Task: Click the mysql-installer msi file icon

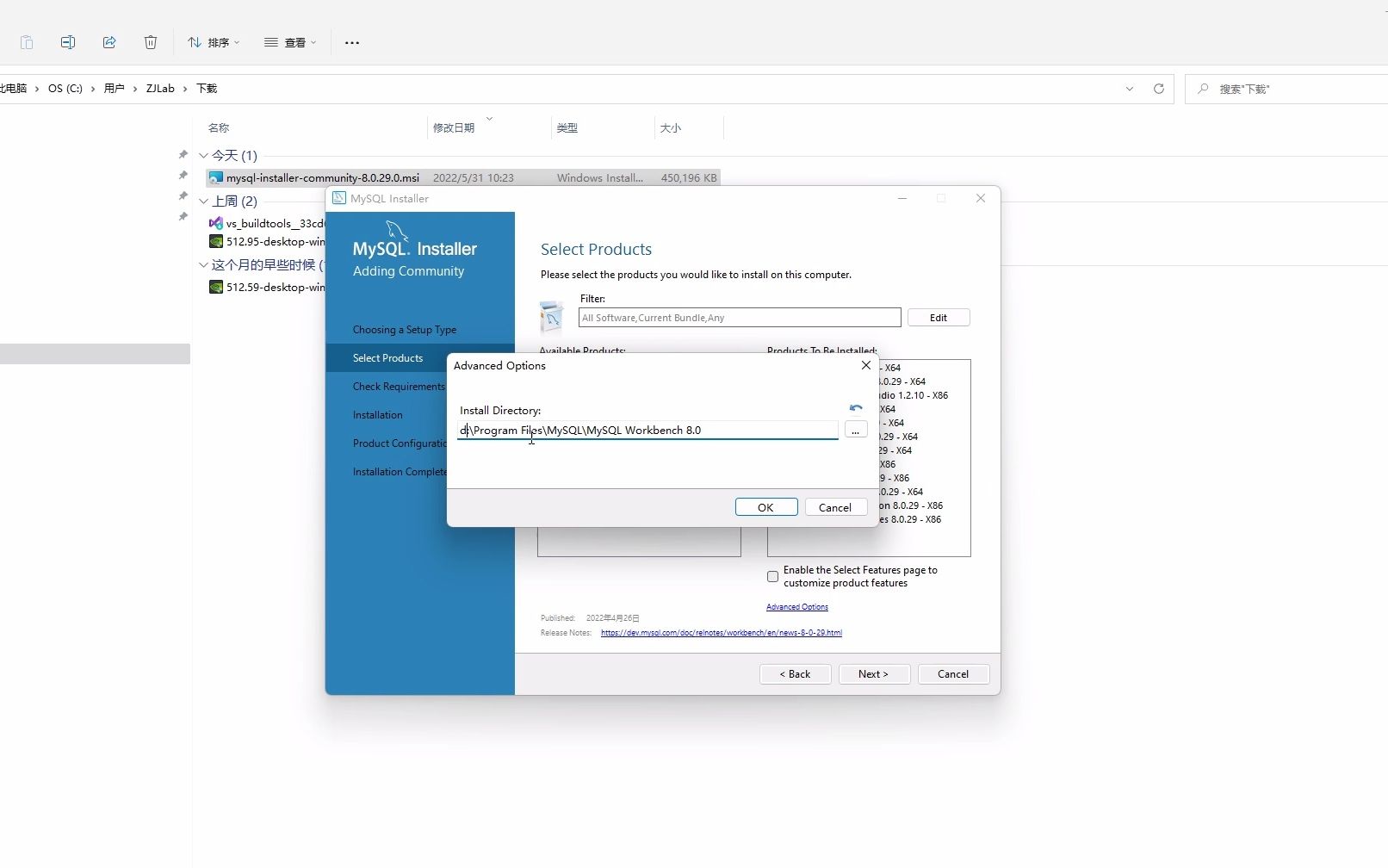Action: point(216,178)
